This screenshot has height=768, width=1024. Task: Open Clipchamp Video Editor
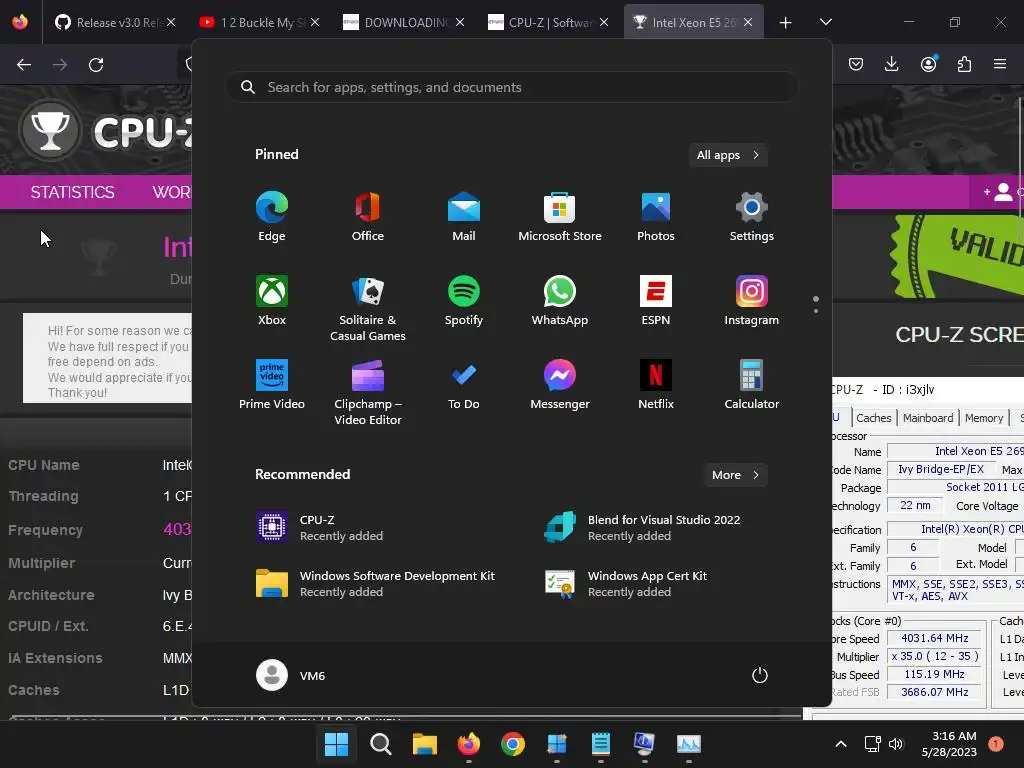pos(368,392)
